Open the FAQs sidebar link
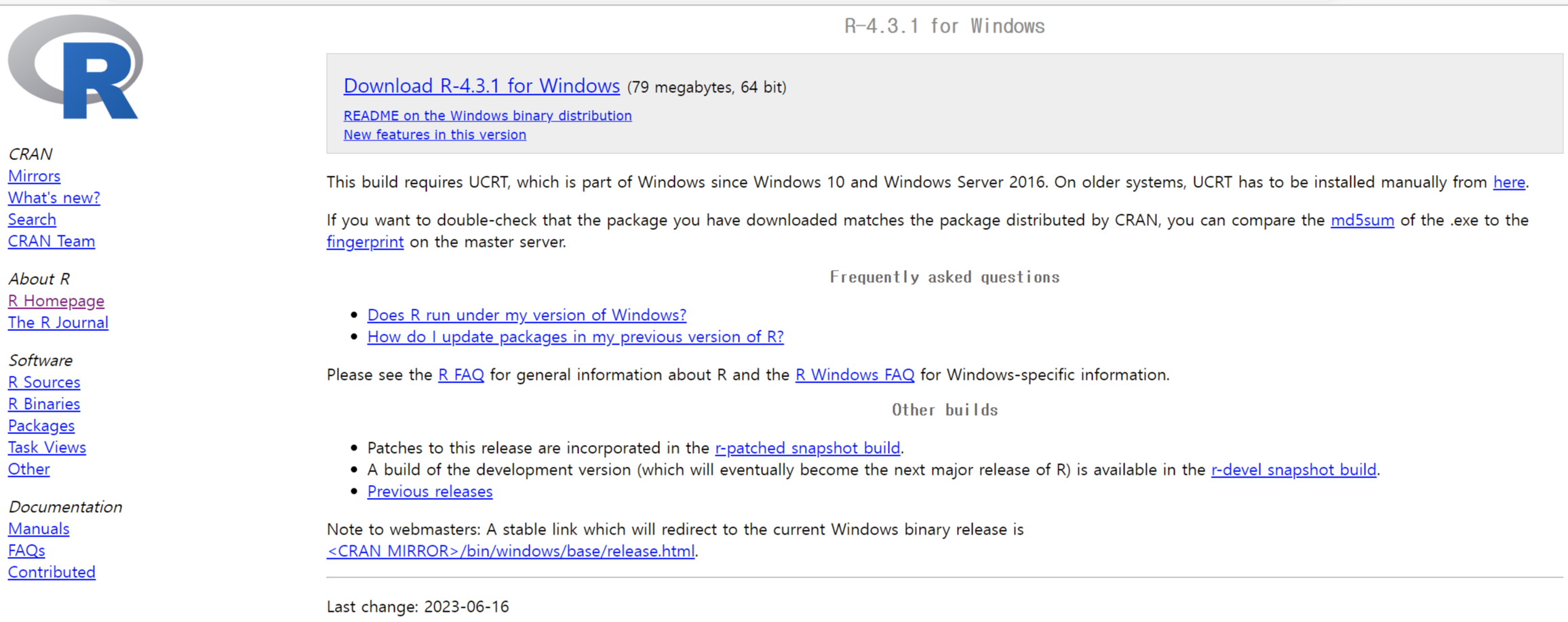The image size is (1568, 622). point(26,551)
